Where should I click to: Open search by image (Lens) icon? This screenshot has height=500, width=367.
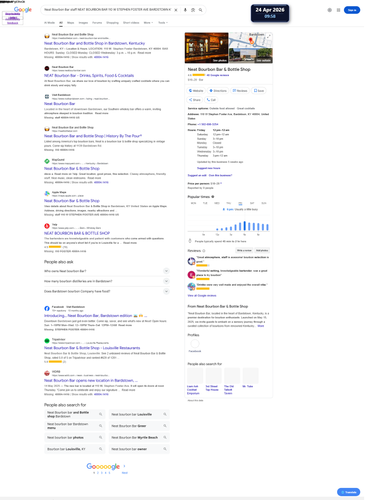(193, 10)
